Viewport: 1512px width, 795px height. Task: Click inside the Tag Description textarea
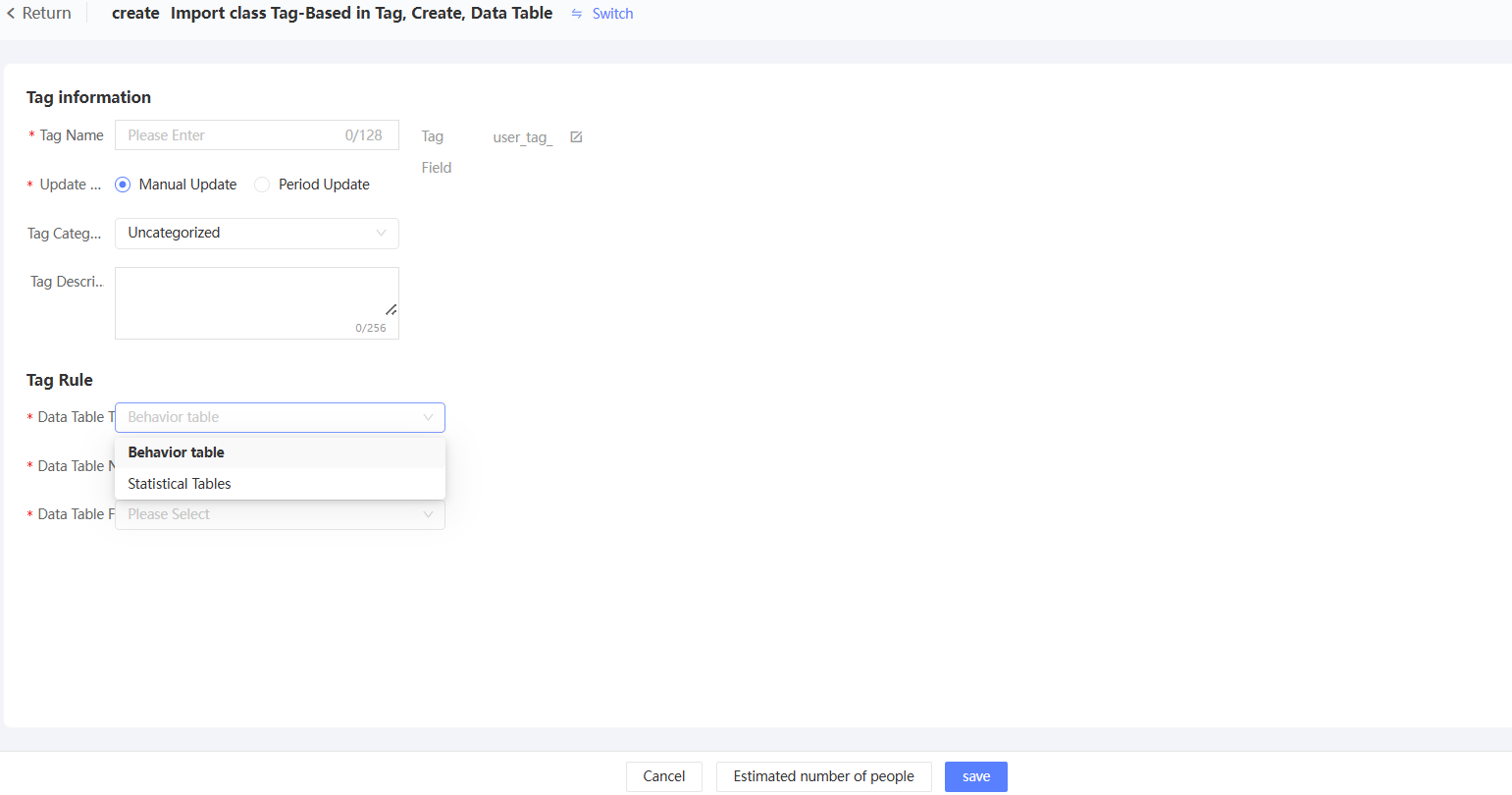(257, 303)
